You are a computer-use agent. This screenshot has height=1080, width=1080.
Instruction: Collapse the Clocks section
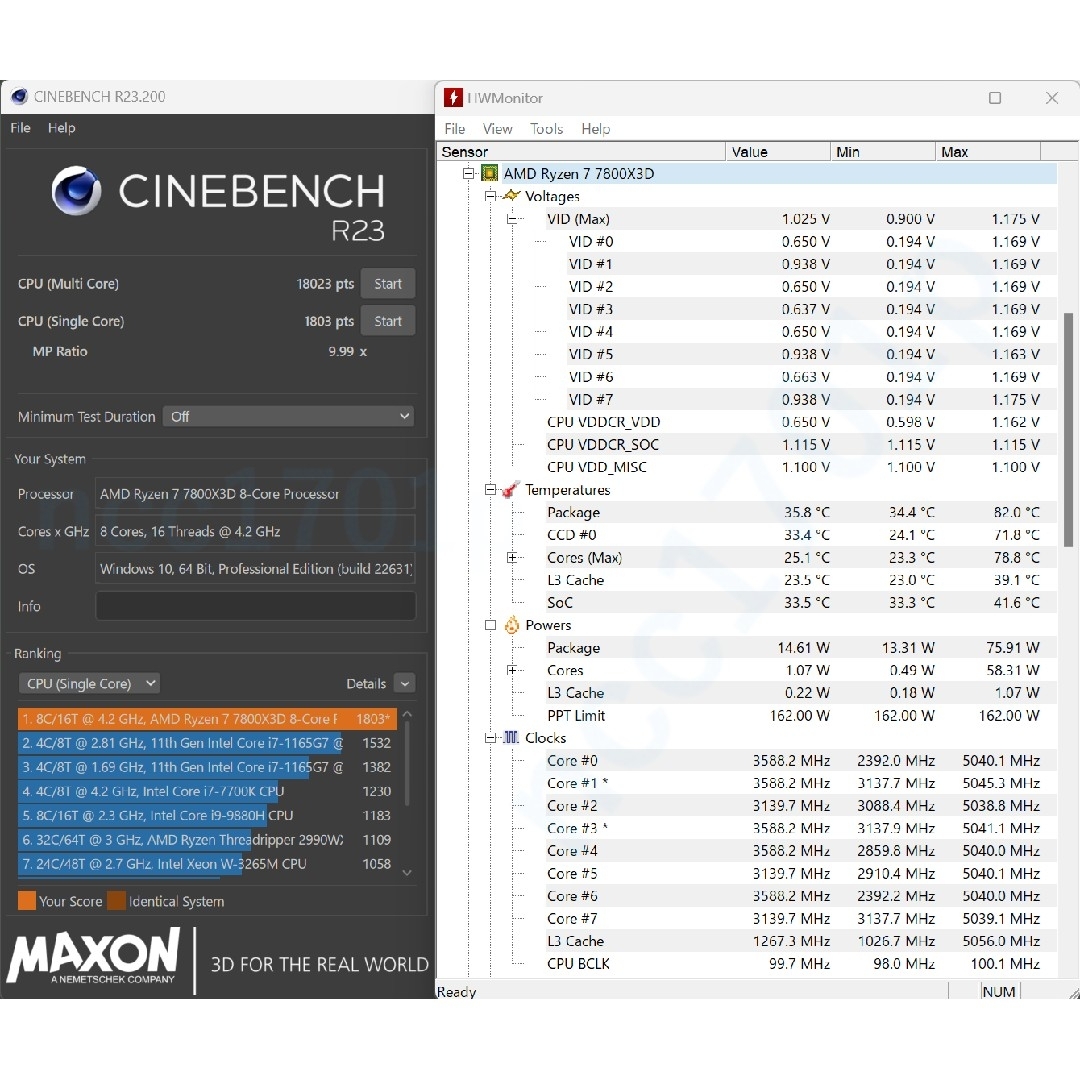tap(490, 738)
